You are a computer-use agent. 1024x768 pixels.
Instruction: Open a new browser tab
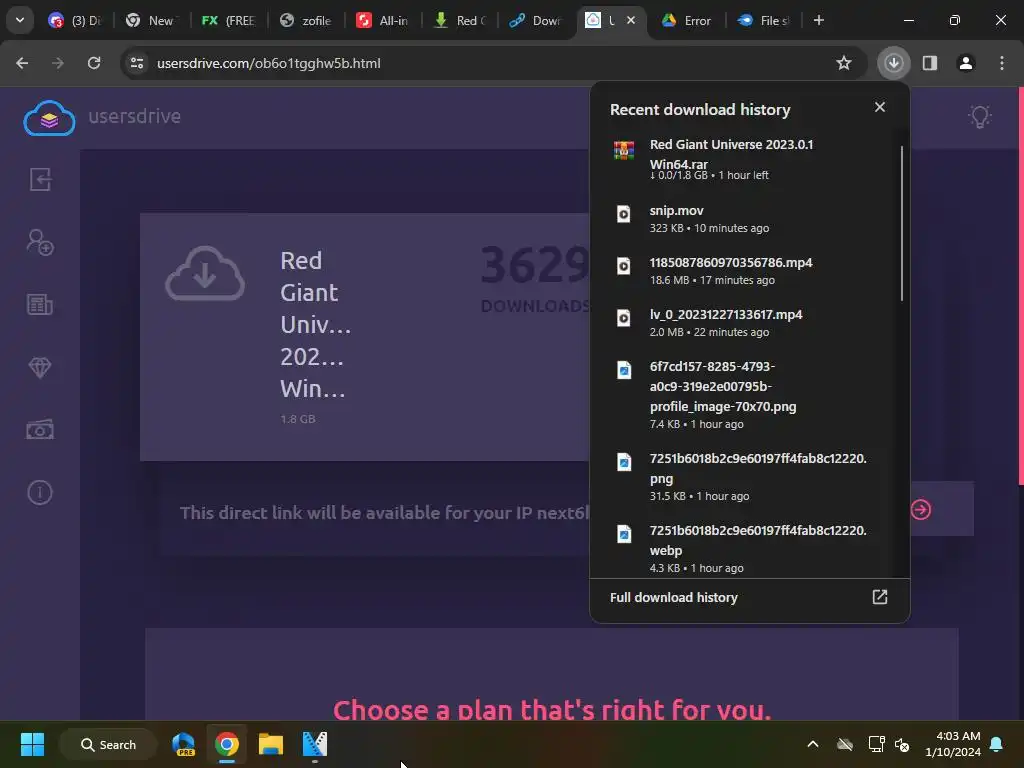[x=818, y=20]
